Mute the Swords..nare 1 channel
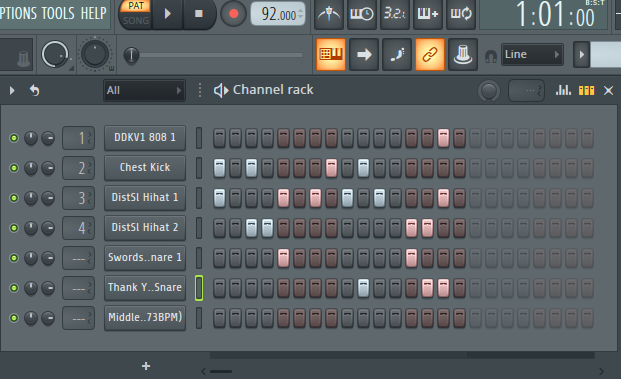 (x=14, y=258)
